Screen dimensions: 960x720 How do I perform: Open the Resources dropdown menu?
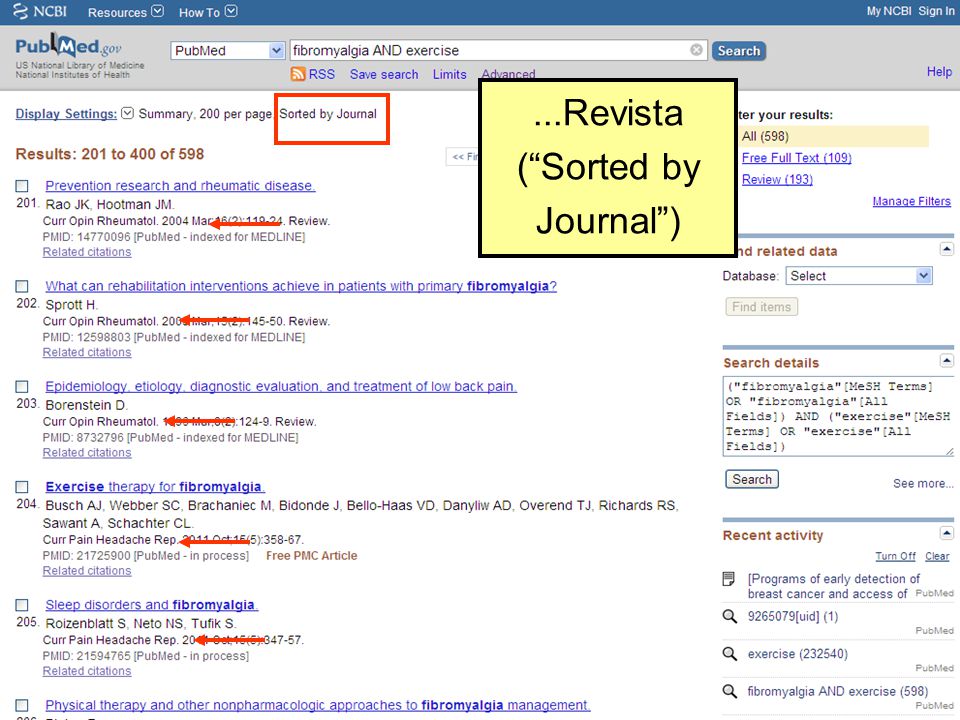pyautogui.click(x=126, y=12)
